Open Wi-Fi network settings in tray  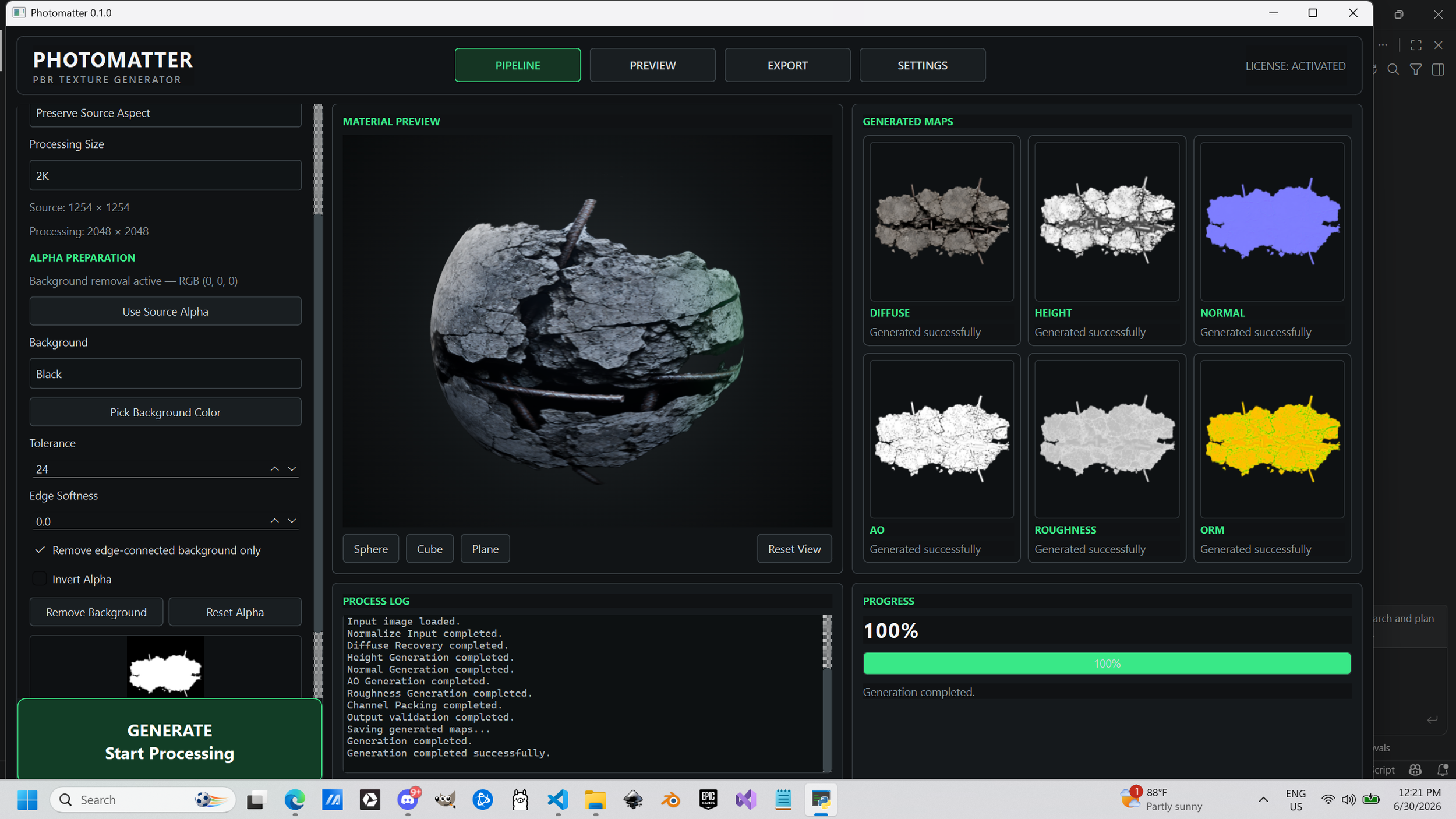click(x=1328, y=800)
